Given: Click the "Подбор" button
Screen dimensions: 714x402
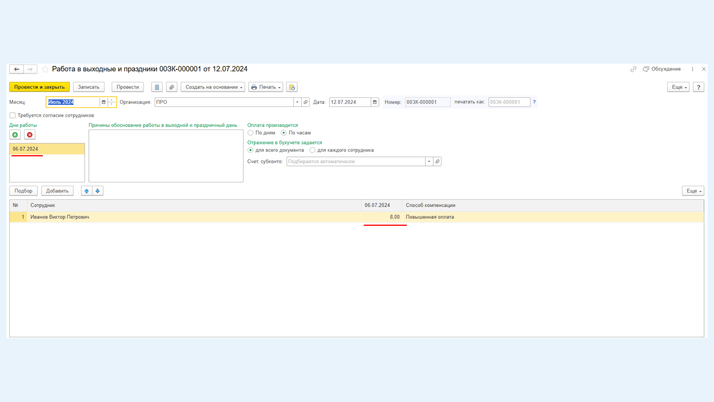Looking at the screenshot, I should pyautogui.click(x=23, y=191).
